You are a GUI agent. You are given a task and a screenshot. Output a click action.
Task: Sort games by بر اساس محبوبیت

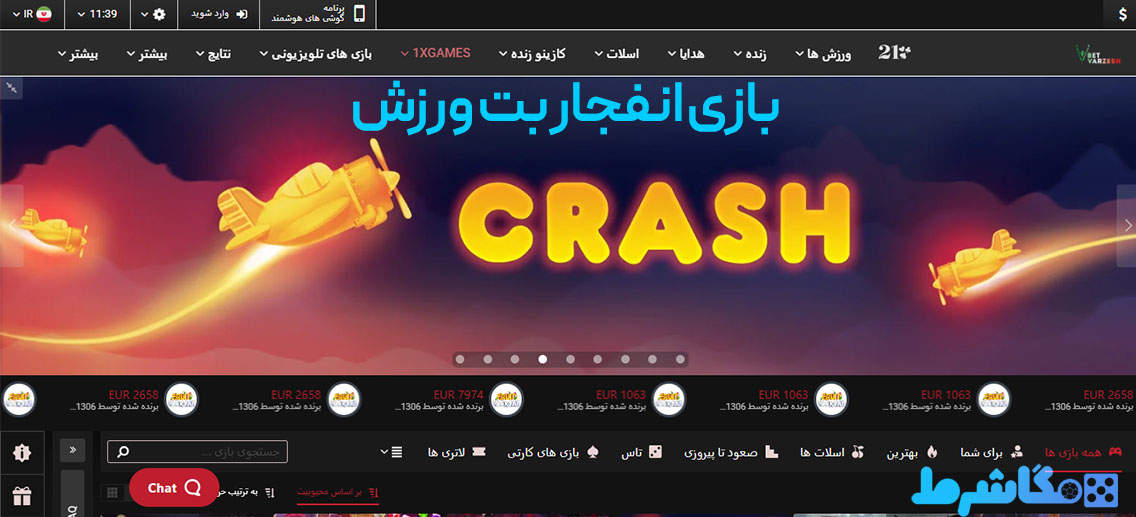pyautogui.click(x=339, y=492)
